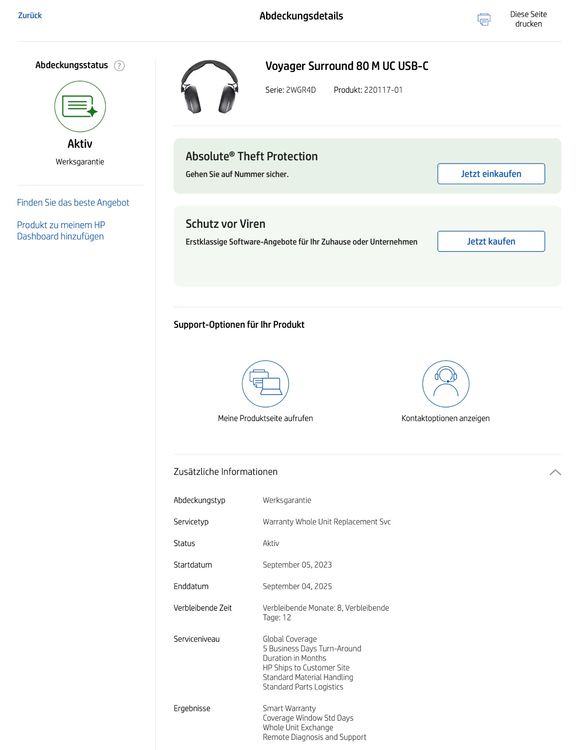
Task: Select the product title Voyager Surround 80
Action: click(x=347, y=66)
